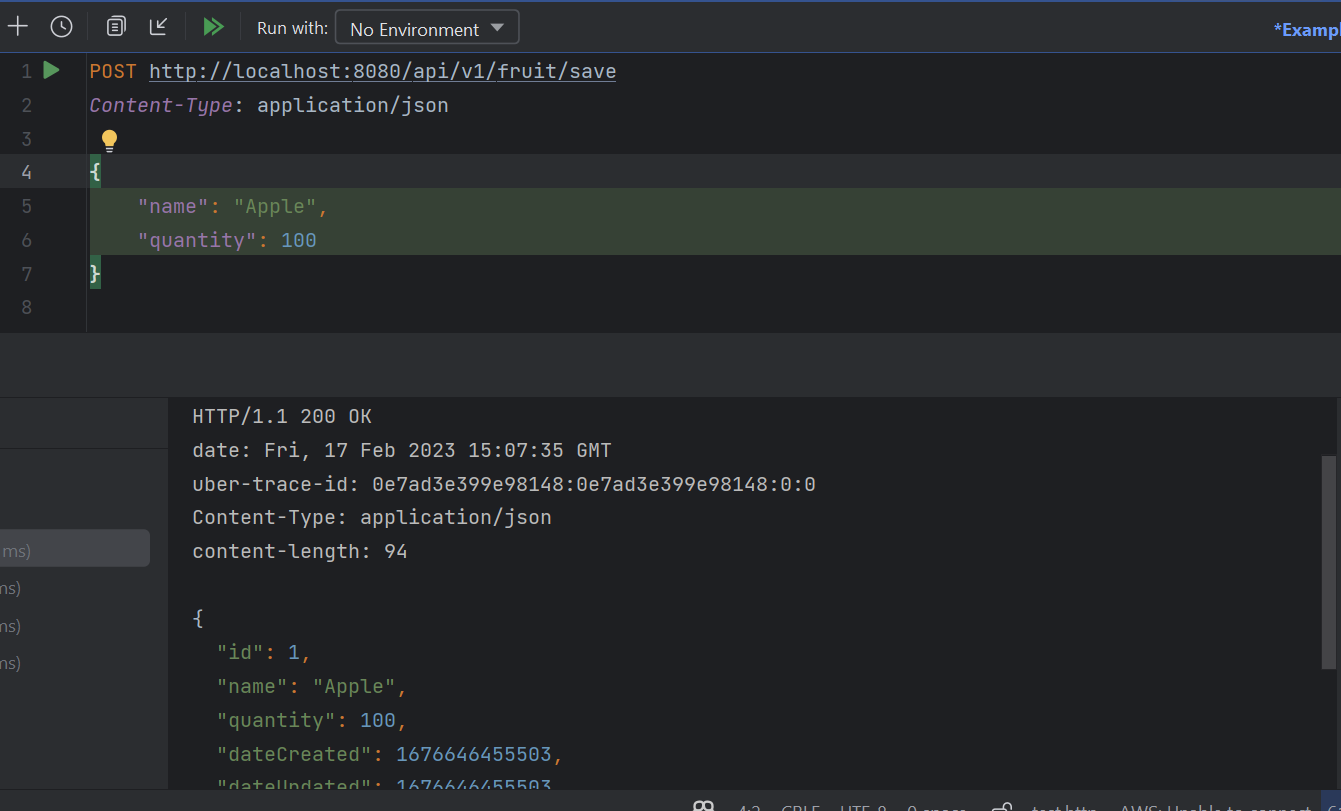The width and height of the screenshot is (1341, 811).
Task: Click the uber-trace-id response header
Action: [x=504, y=484]
